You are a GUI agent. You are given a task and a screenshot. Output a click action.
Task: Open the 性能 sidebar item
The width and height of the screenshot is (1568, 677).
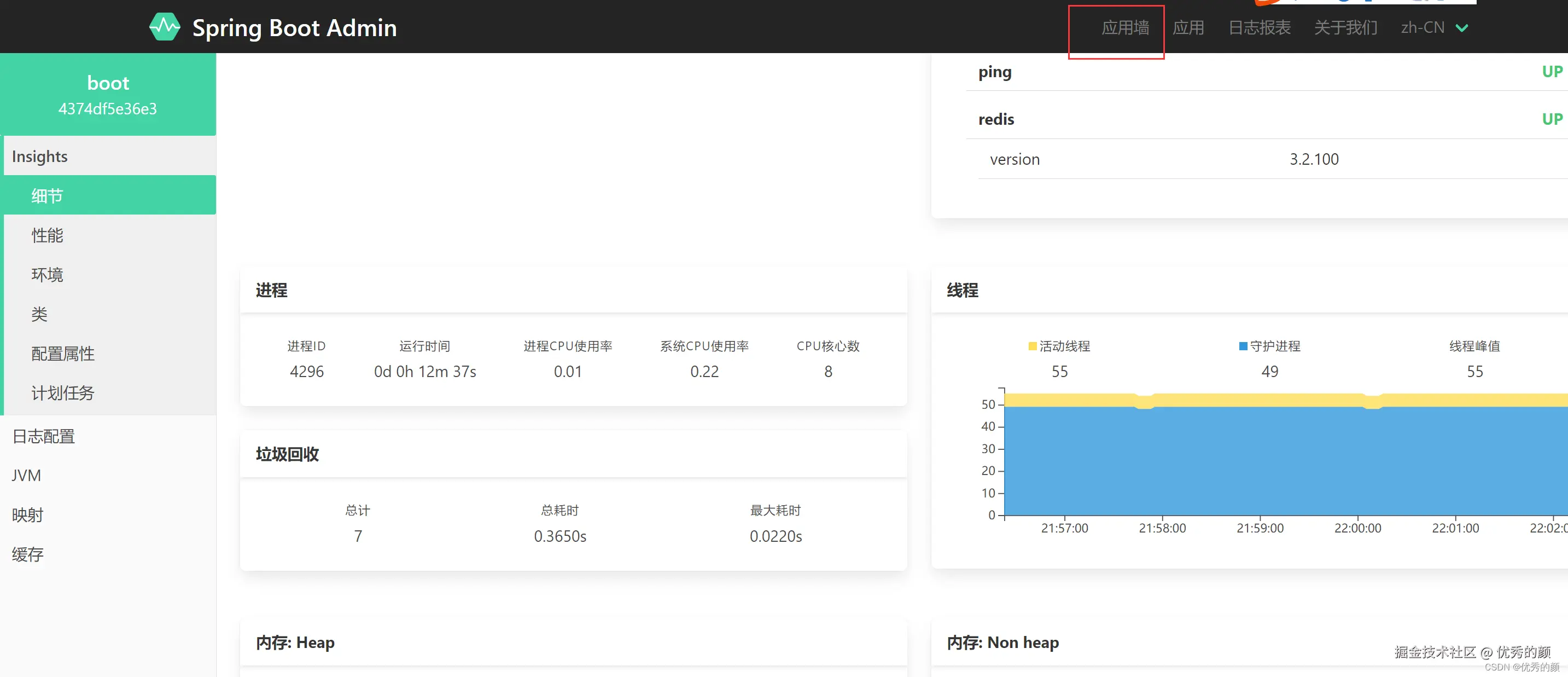pos(48,235)
